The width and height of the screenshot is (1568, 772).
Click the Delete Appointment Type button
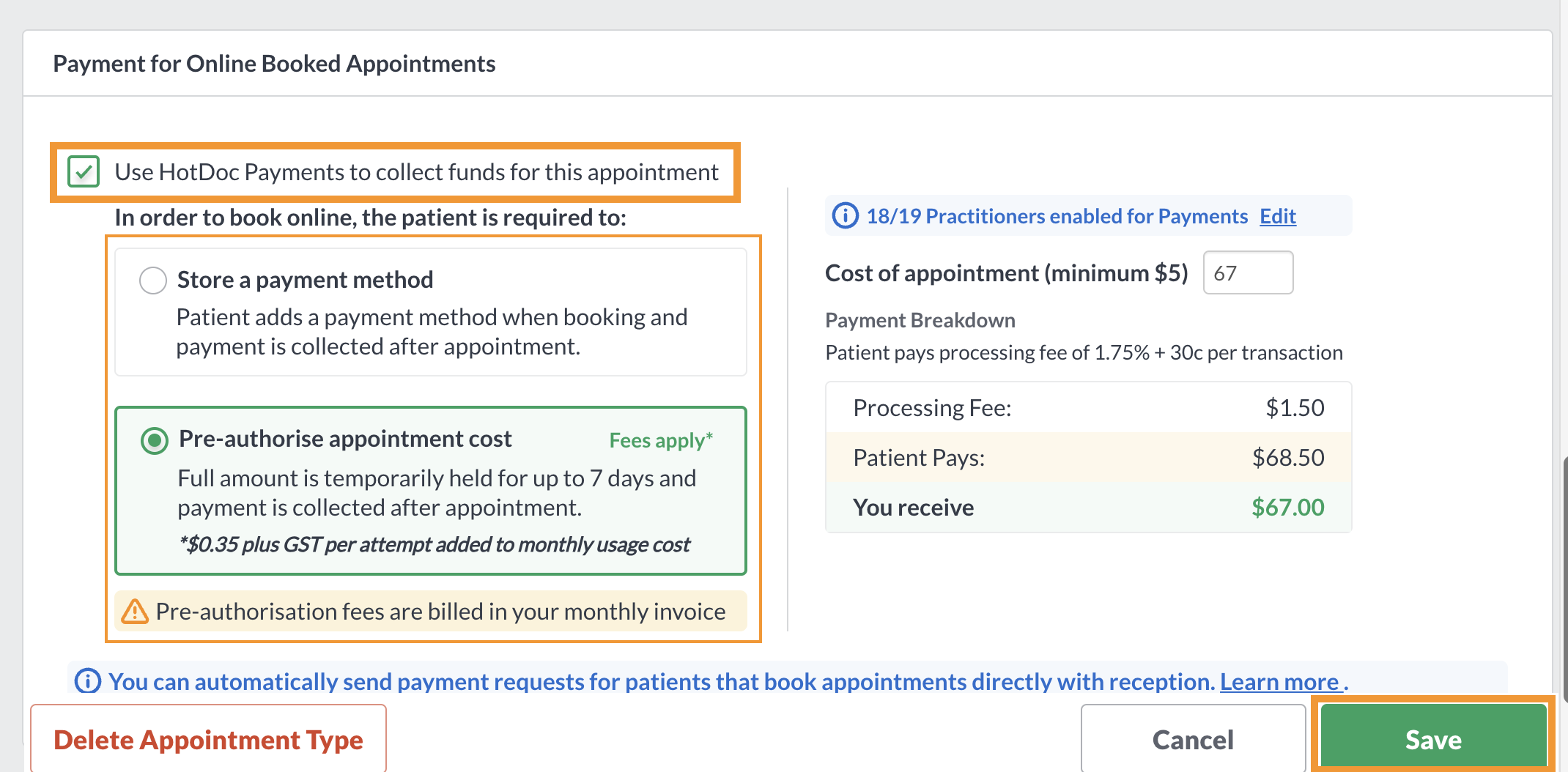(x=208, y=738)
